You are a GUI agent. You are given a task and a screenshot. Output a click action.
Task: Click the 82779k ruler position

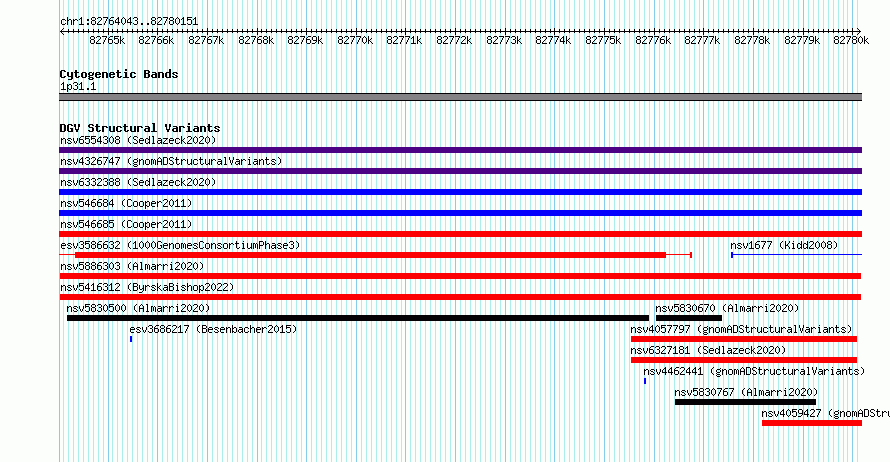[801, 40]
